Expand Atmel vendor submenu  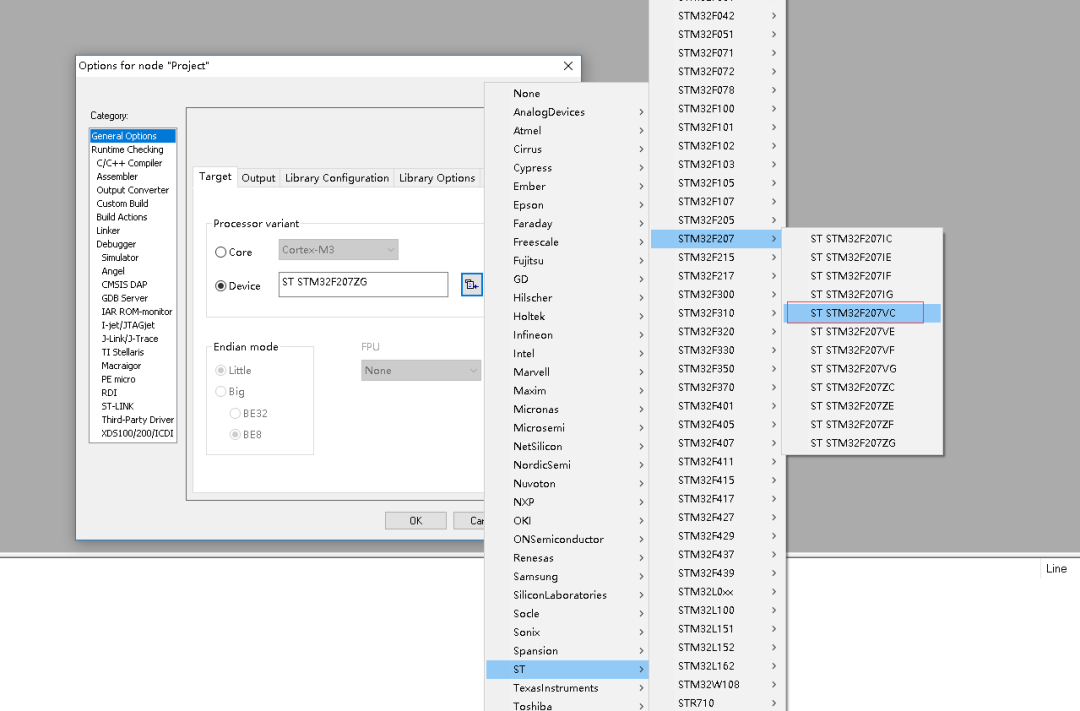point(567,131)
